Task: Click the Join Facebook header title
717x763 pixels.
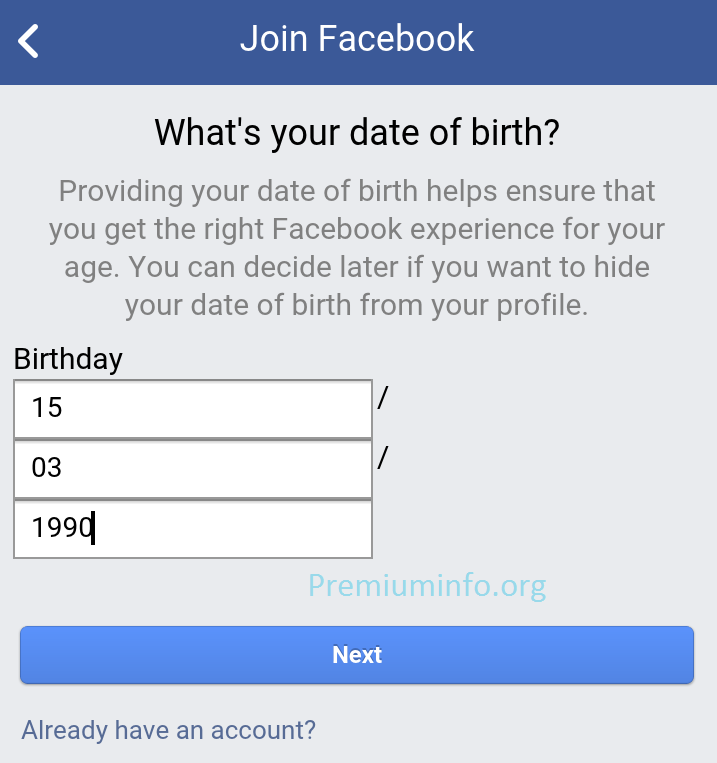Action: point(357,38)
